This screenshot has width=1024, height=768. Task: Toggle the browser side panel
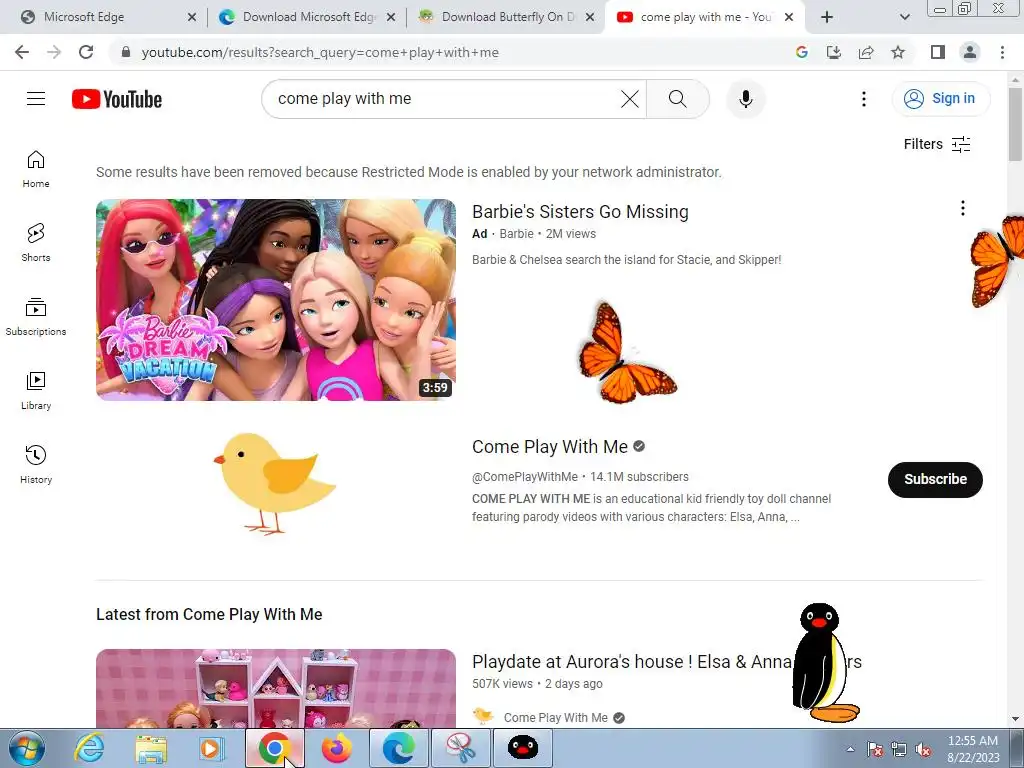point(938,52)
